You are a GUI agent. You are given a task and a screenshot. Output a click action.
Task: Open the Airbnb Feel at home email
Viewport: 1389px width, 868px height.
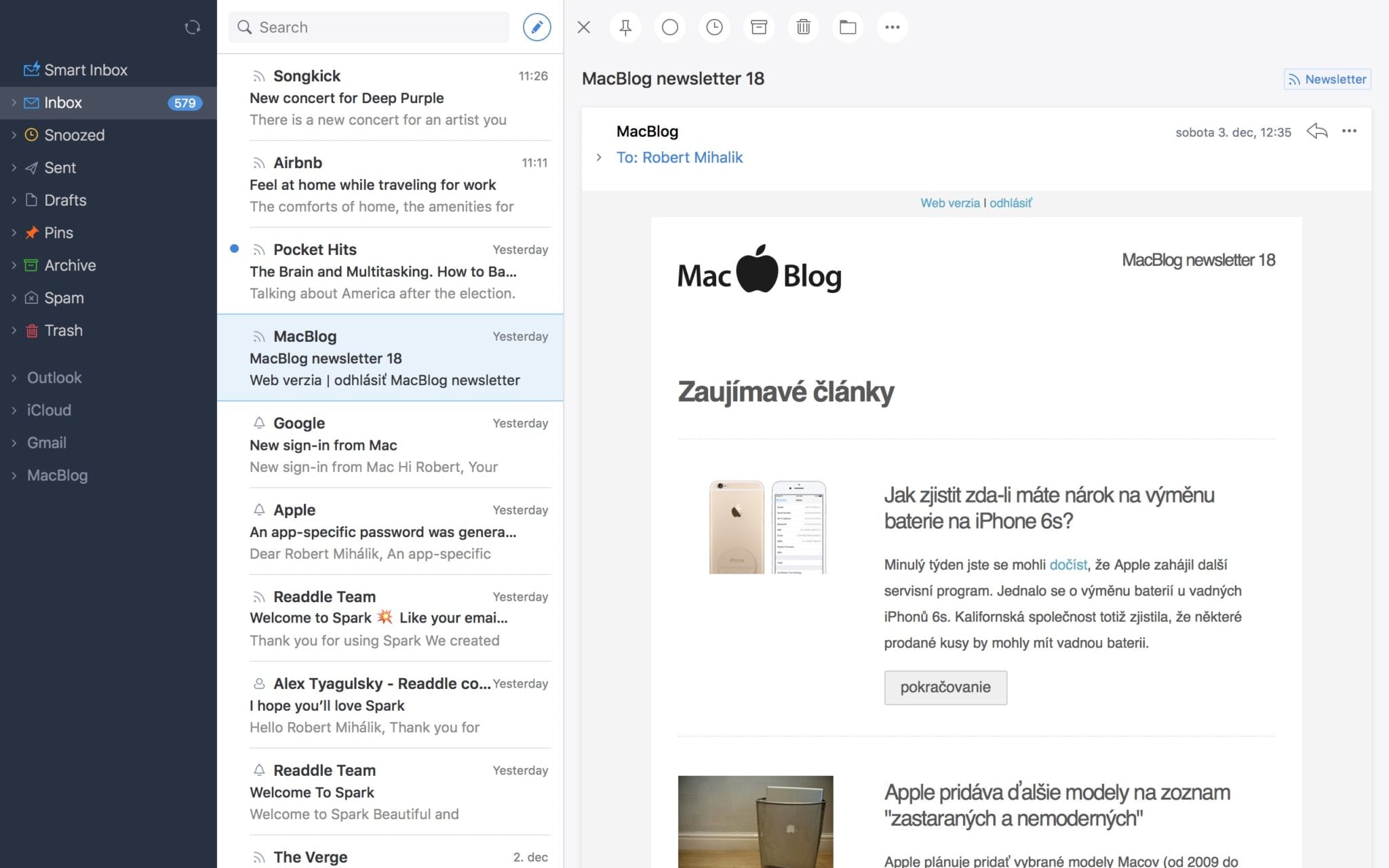point(391,184)
